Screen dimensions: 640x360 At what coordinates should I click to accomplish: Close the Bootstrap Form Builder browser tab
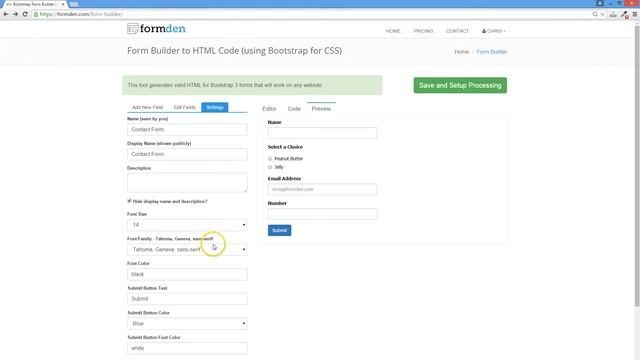pos(63,4)
